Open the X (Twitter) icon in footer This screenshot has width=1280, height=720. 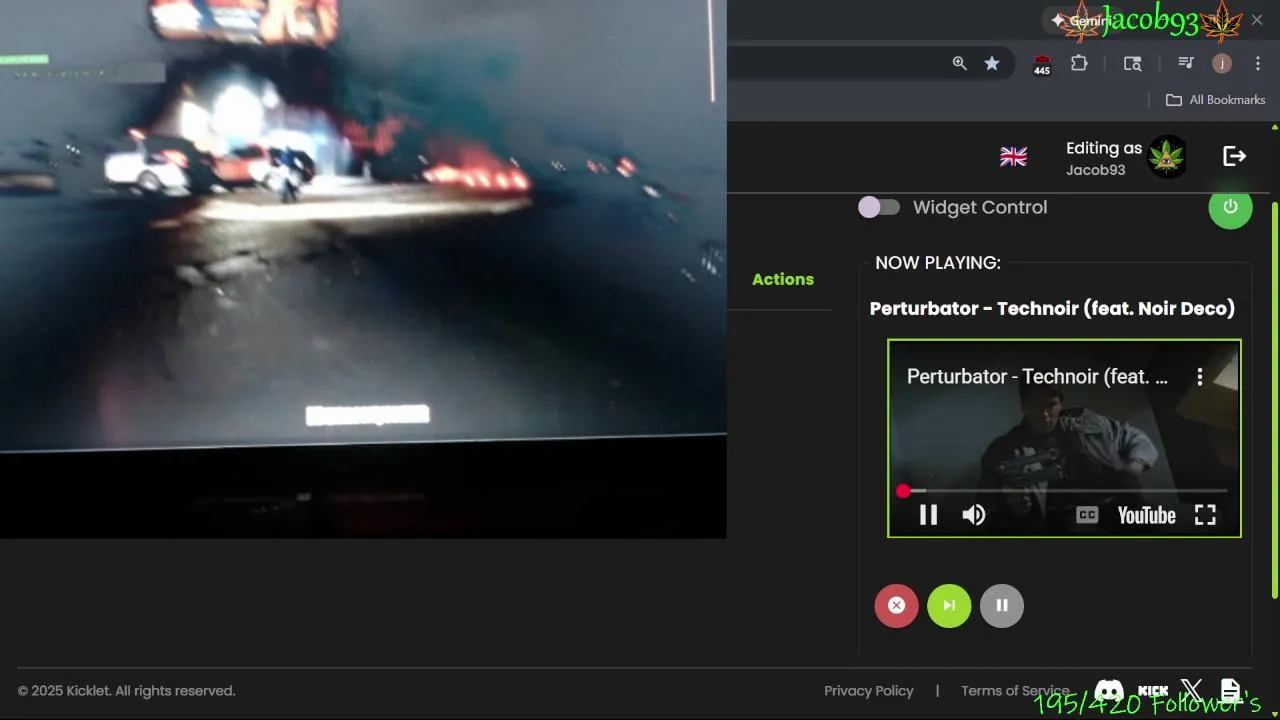[1192, 690]
